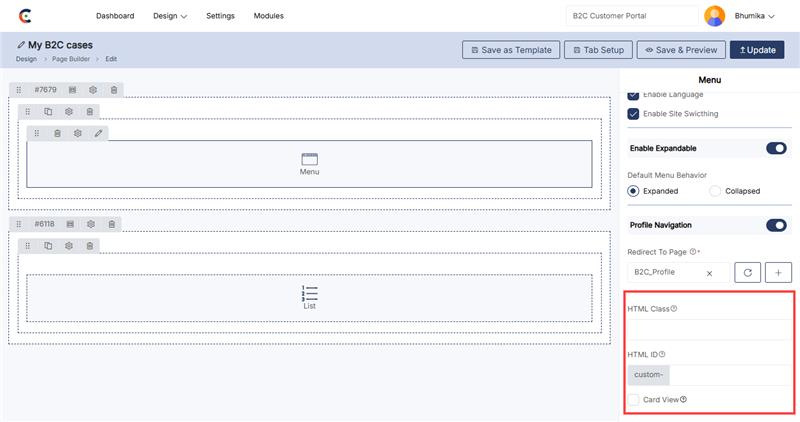Viewport: 800px width, 422px height.
Task: Open settings gear for section #7679
Action: [93, 90]
